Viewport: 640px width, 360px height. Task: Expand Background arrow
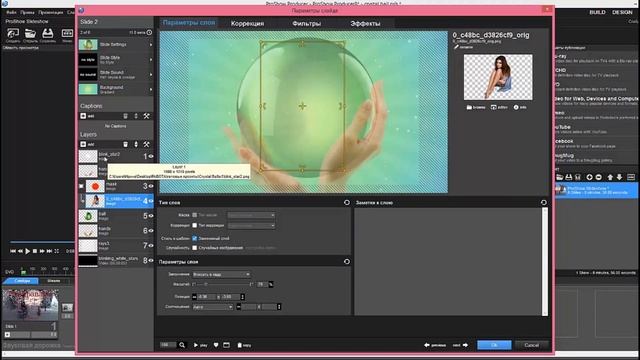pos(151,89)
